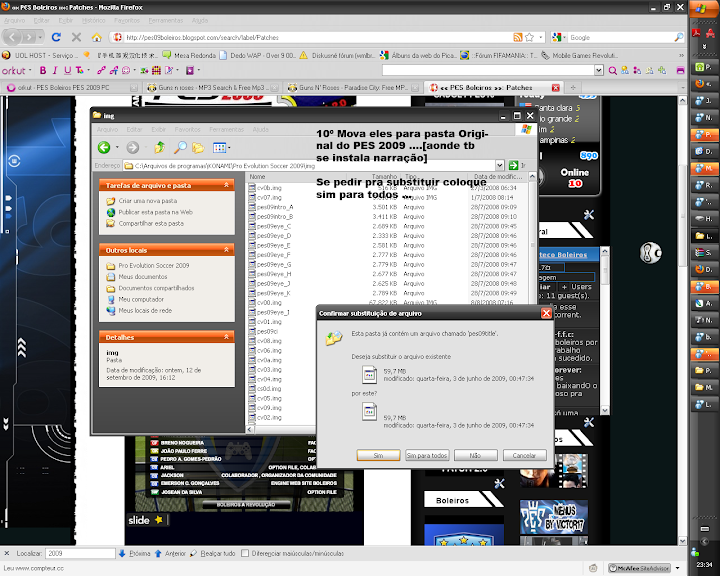Switch to Guns n roses MP3 Search tab

point(213,87)
